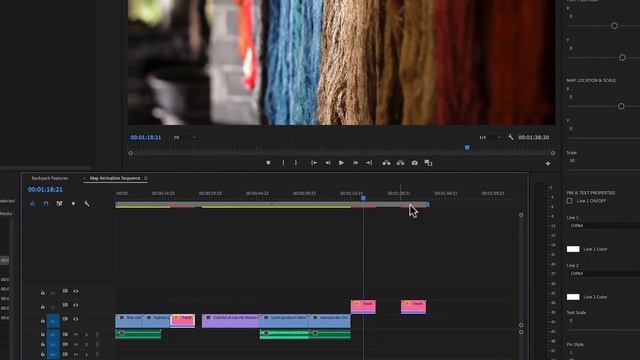Open the Line 2 Color swatch
The height and width of the screenshot is (360, 640).
[x=573, y=297]
